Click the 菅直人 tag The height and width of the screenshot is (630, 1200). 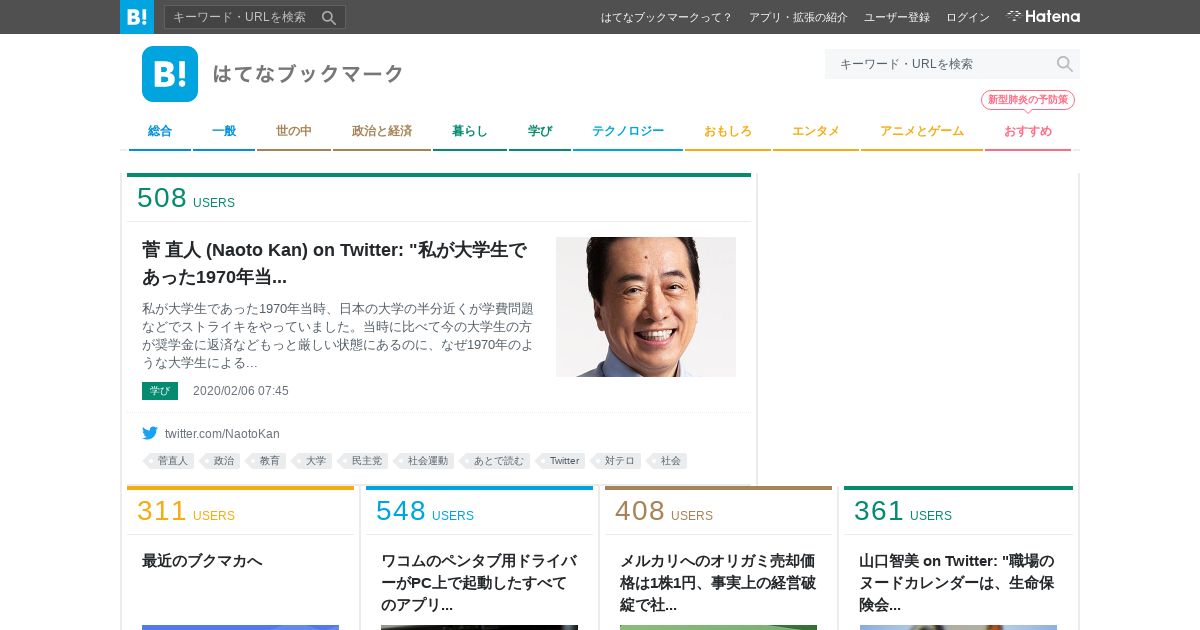pos(169,461)
